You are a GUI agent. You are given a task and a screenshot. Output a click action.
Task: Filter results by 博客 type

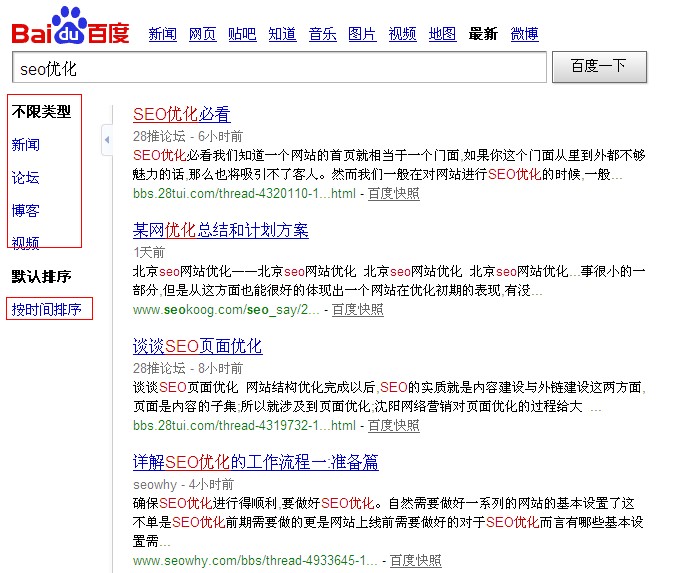[25, 211]
